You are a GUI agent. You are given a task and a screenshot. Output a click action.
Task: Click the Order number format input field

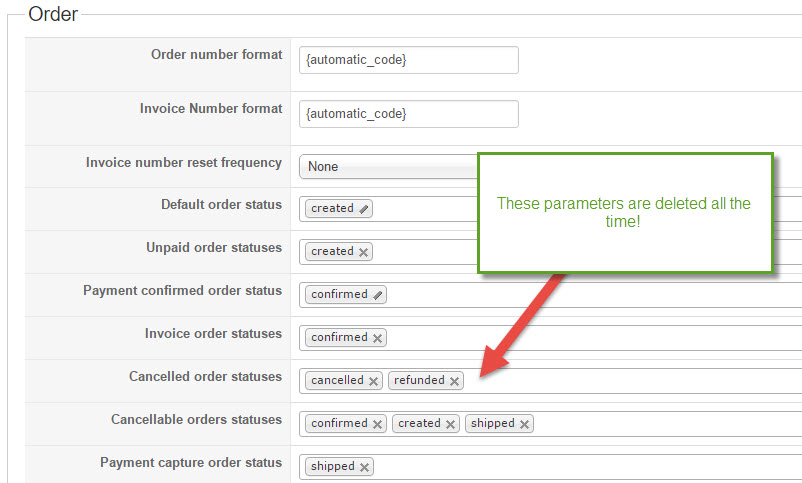tap(409, 60)
